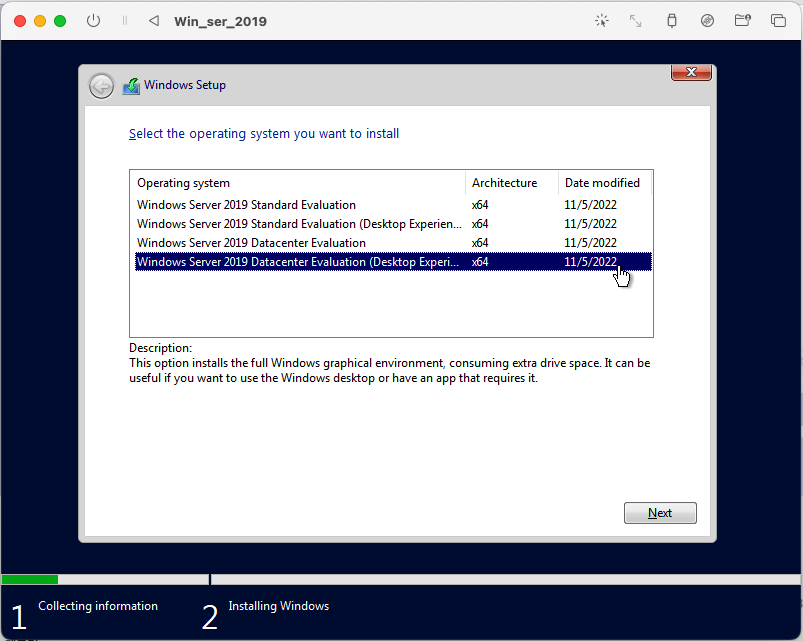This screenshot has height=641, width=803.
Task: Click the macOS yellow minimize button
Action: point(40,21)
